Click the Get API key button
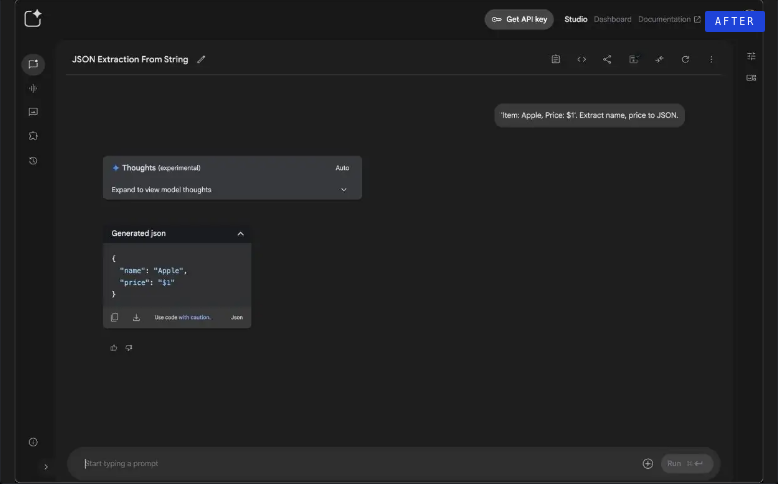 pos(519,19)
